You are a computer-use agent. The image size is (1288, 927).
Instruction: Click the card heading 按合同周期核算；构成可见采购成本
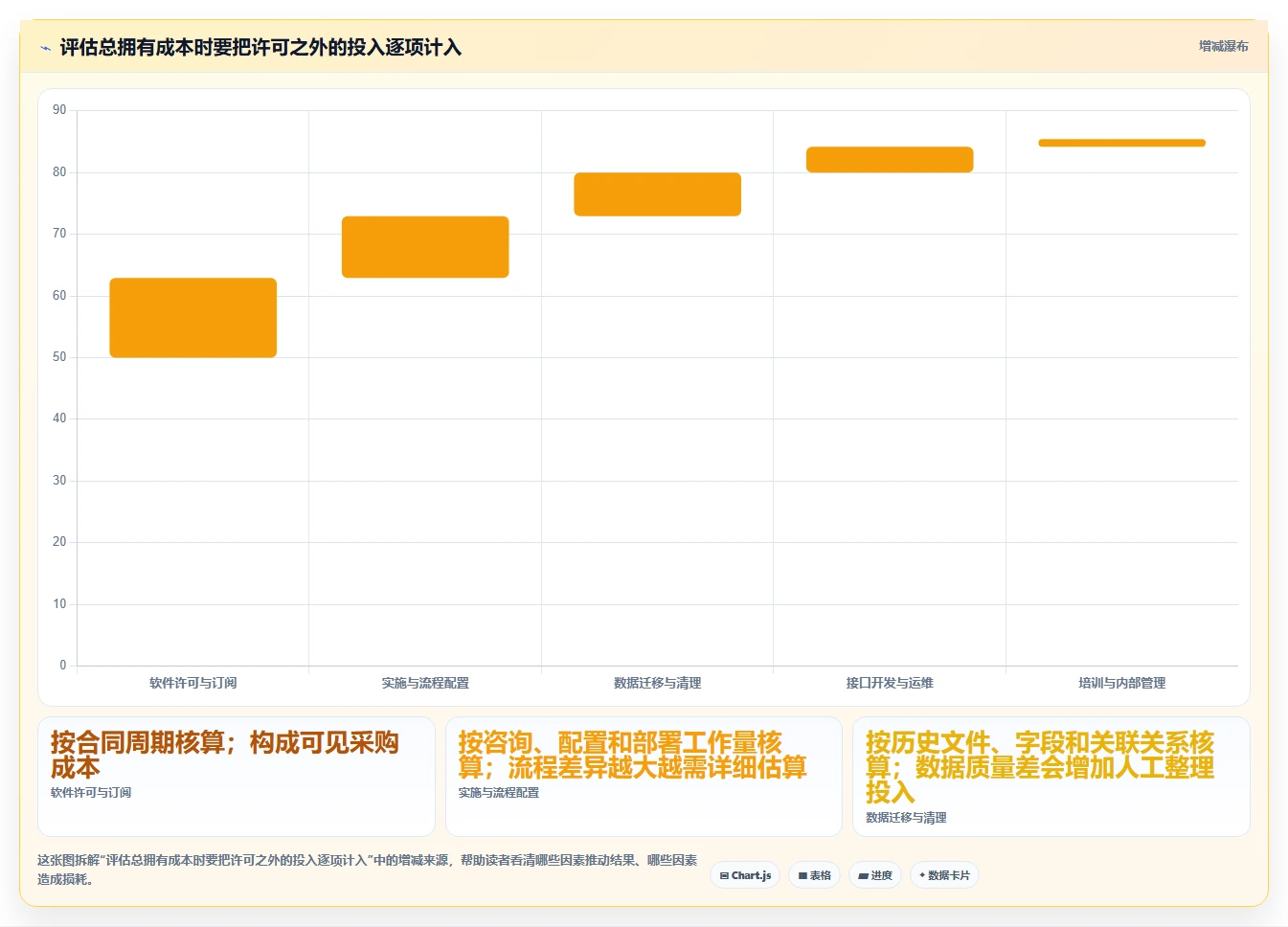[x=225, y=755]
